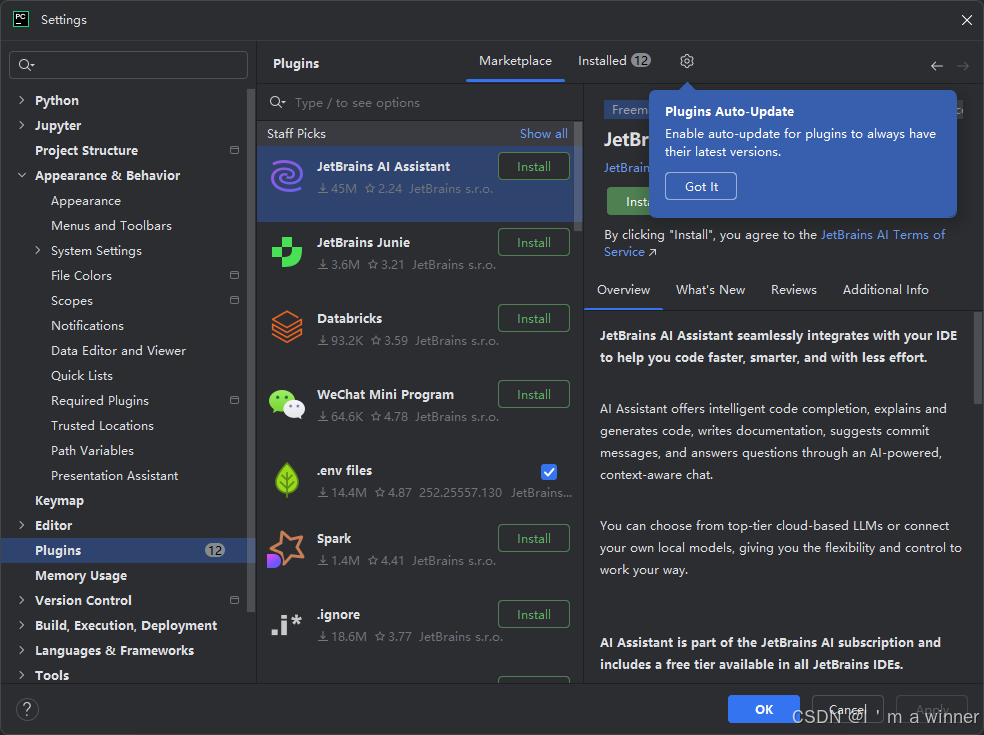Screen dimensions: 984x735
Task: Collapse the Appearance & Behavior node
Action: pyautogui.click(x=22, y=175)
